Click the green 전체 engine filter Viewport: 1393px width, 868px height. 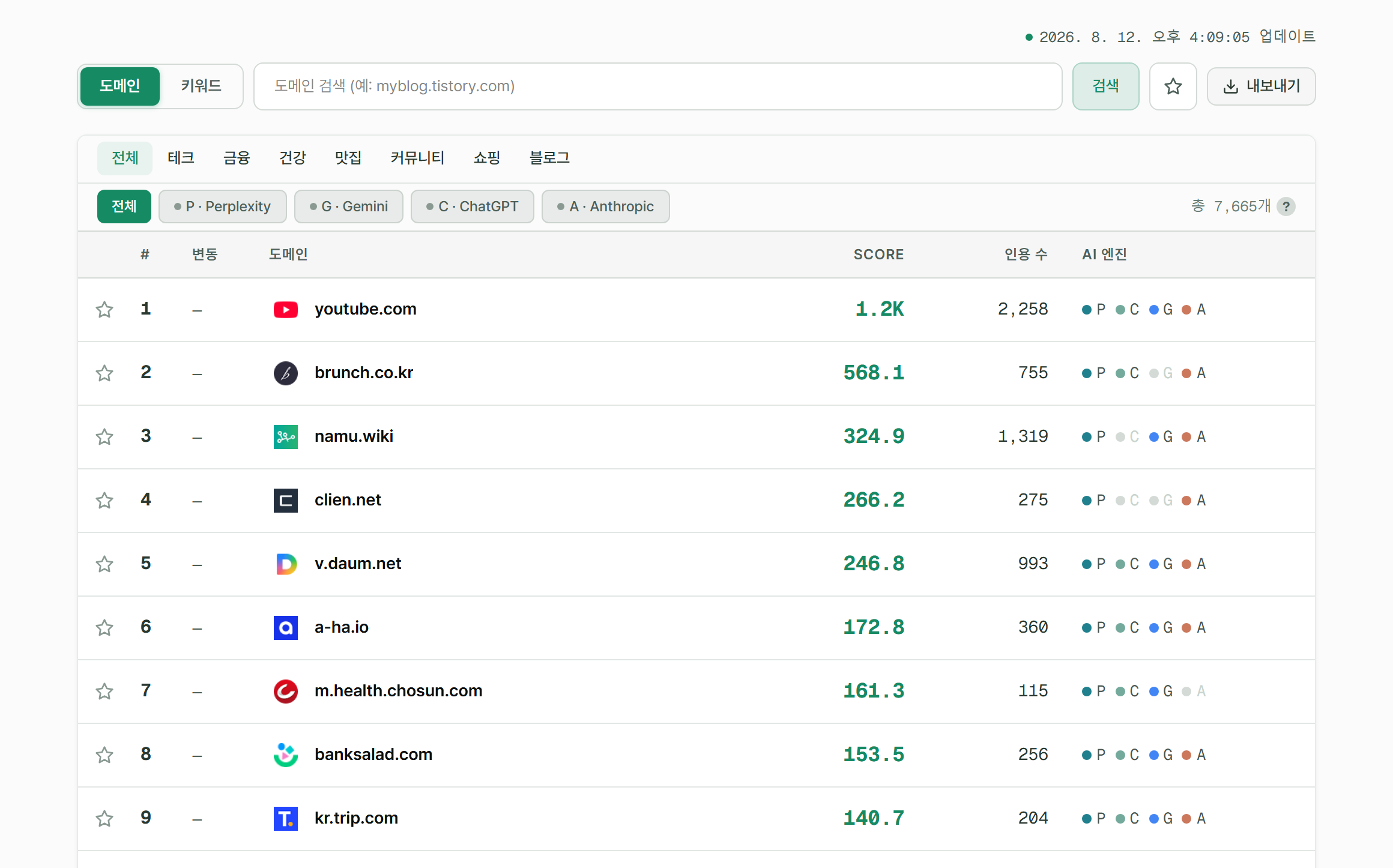(124, 206)
